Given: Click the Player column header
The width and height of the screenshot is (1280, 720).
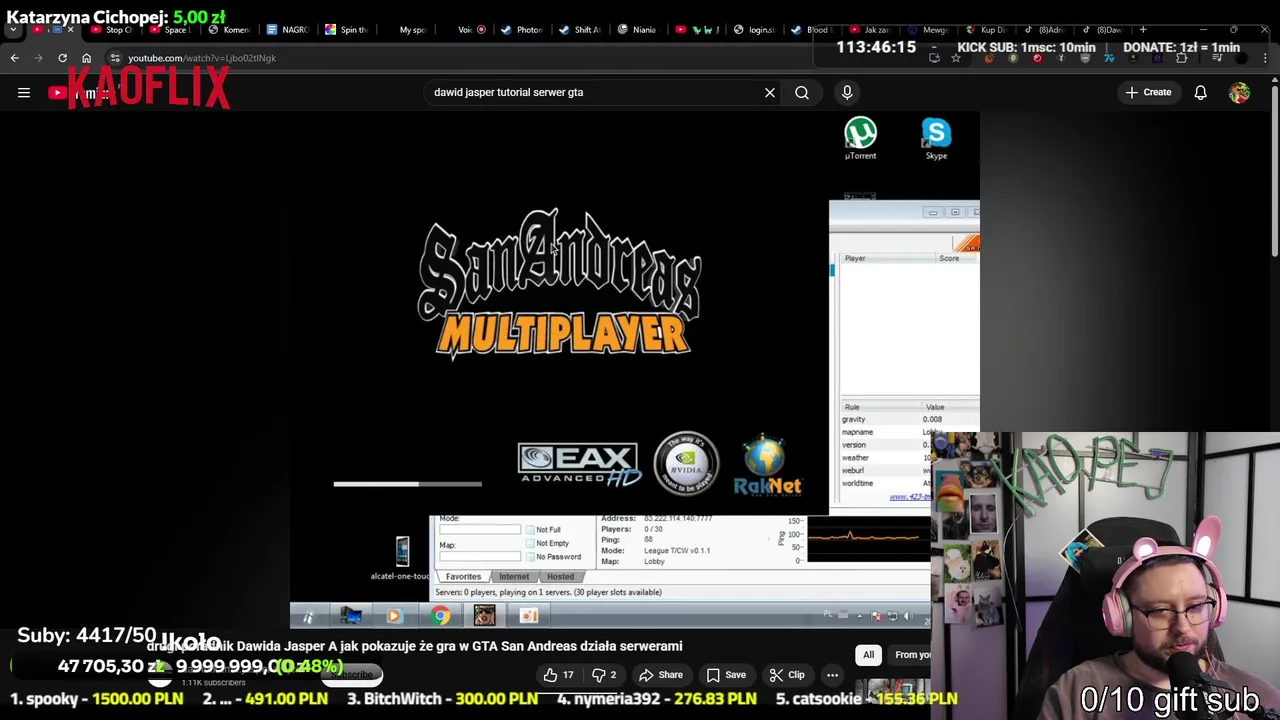Looking at the screenshot, I should pos(855,258).
